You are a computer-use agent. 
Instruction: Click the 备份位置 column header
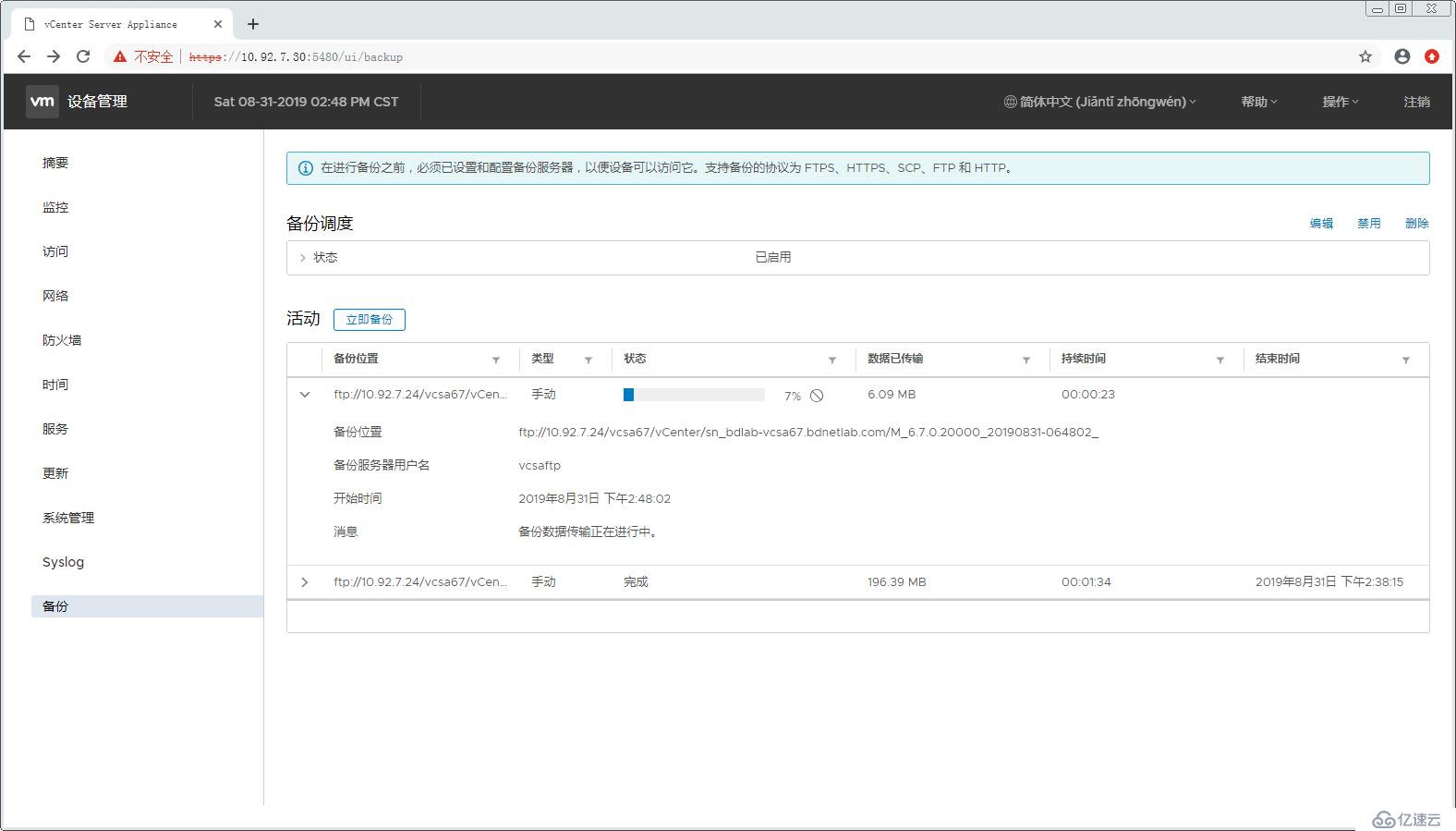click(356, 359)
